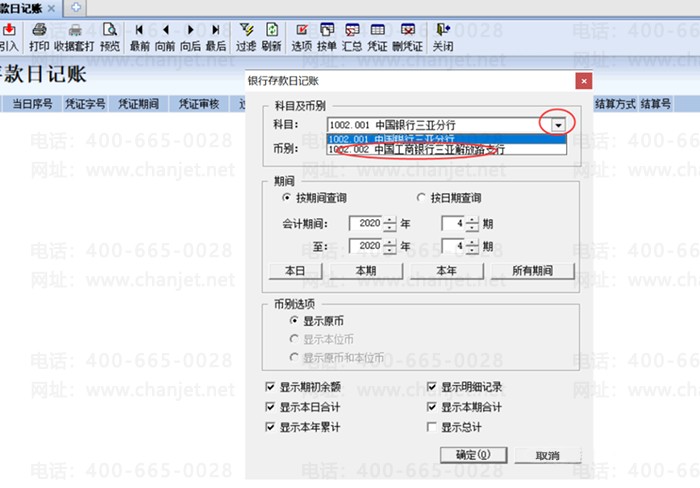
Task: Click the 凭证字号 column header
Action: (x=85, y=103)
